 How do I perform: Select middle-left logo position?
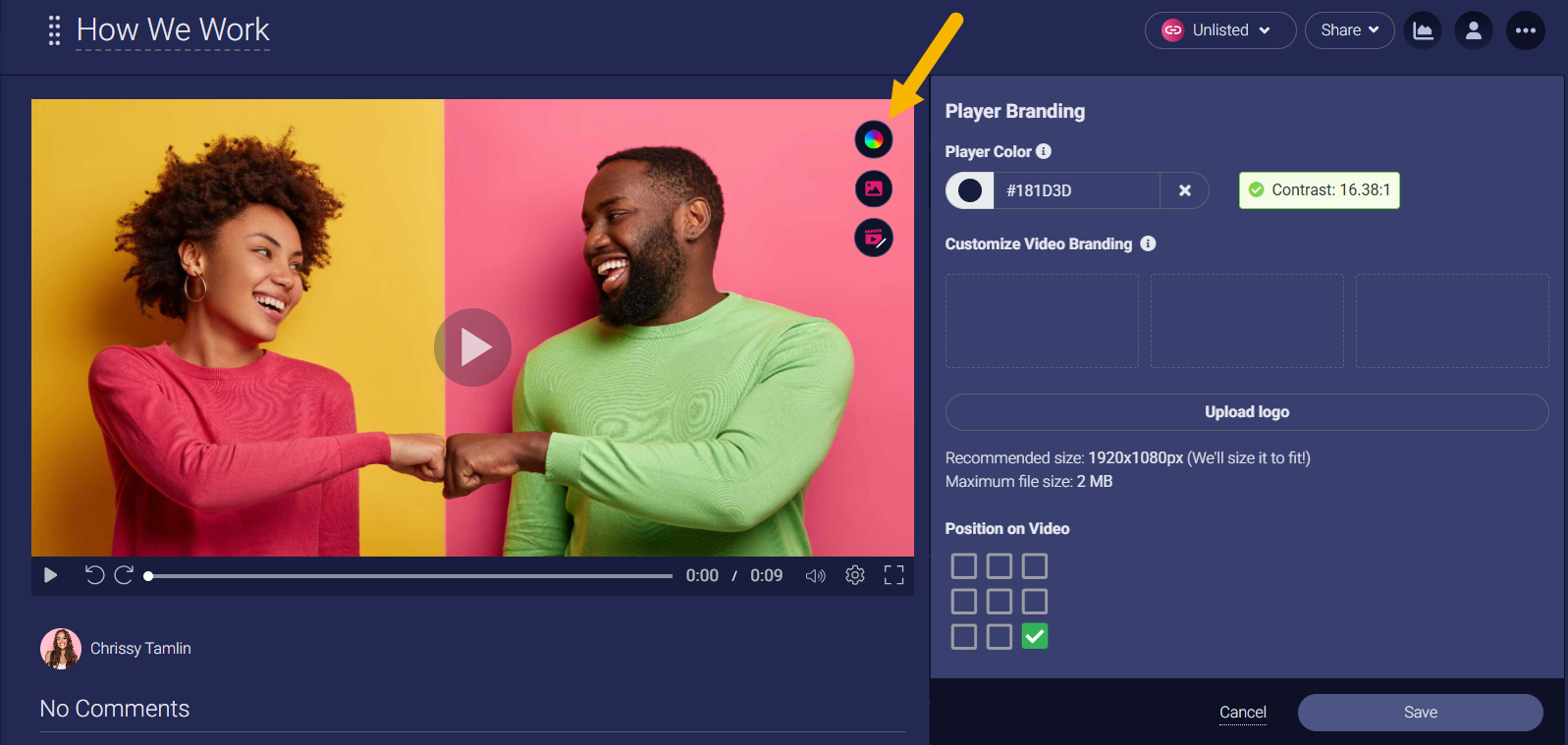coord(964,601)
